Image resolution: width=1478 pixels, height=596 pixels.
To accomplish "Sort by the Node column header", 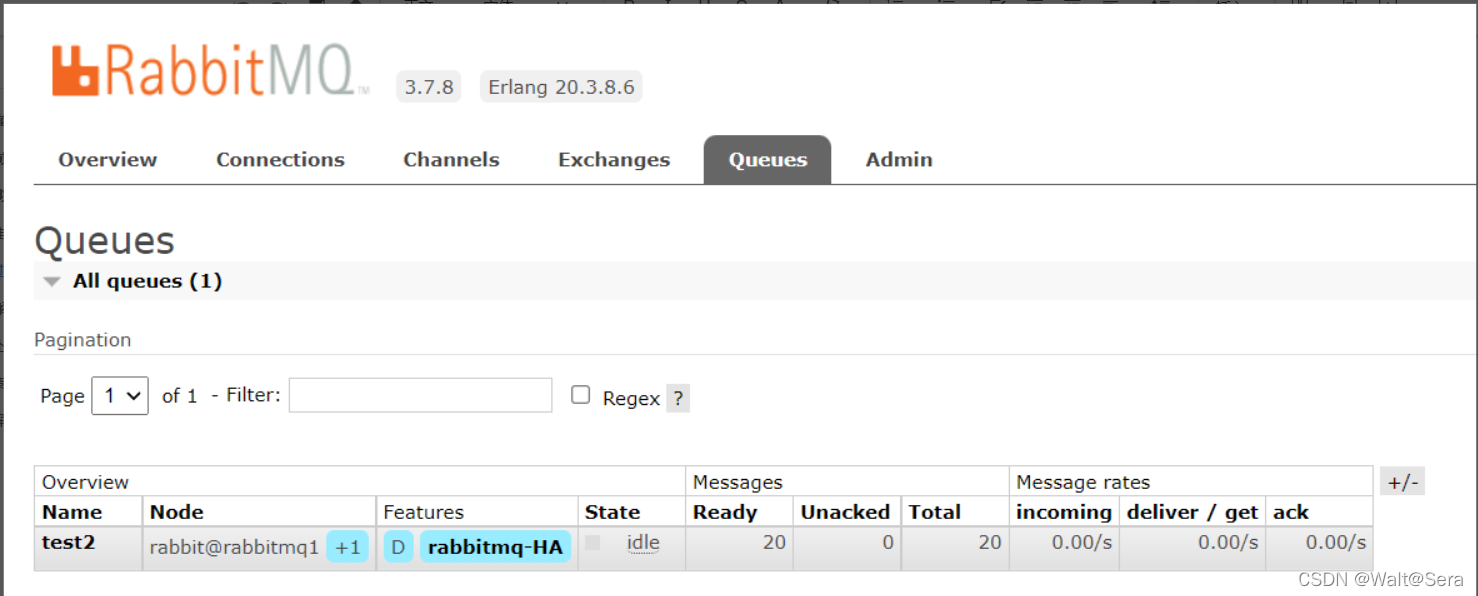I will pos(177,512).
